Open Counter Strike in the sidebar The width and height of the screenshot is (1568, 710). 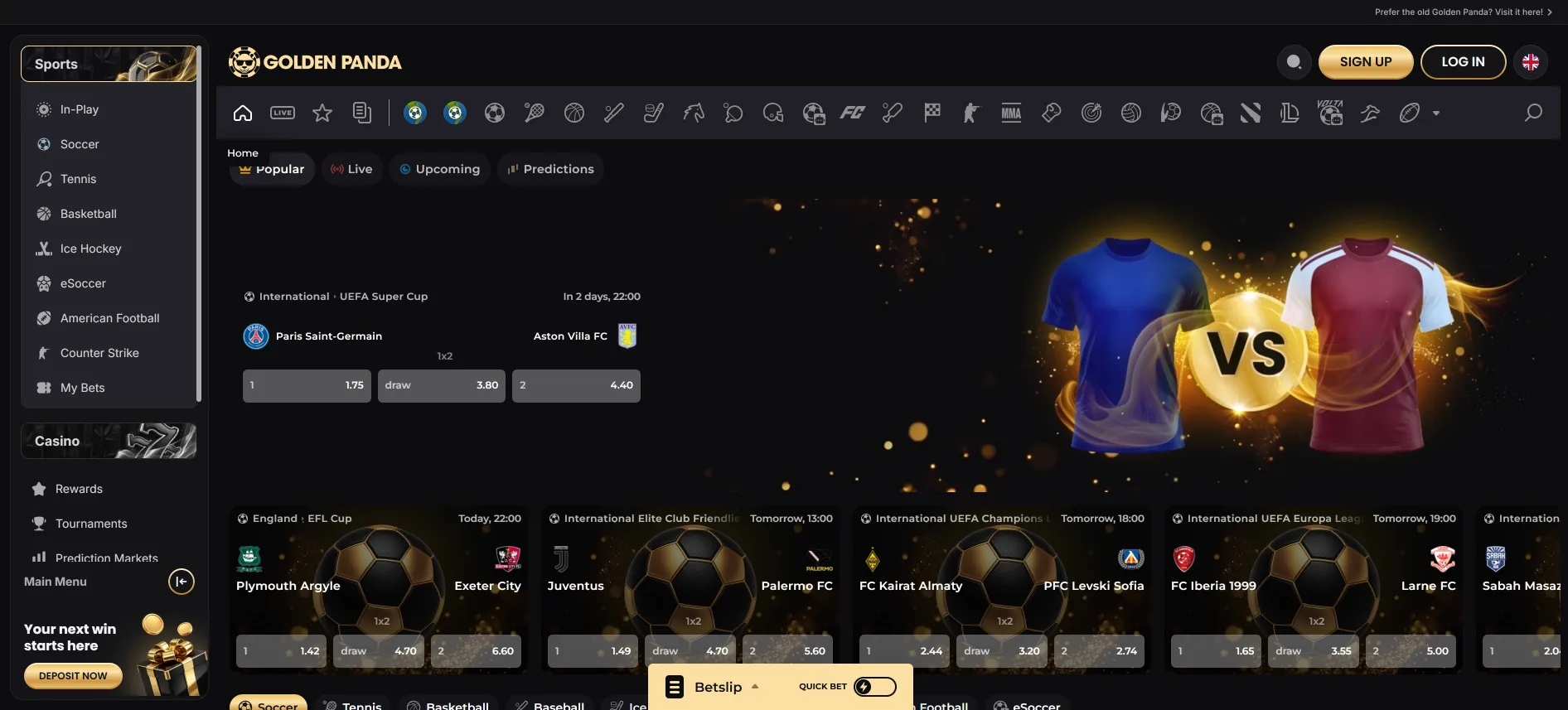(x=108, y=353)
